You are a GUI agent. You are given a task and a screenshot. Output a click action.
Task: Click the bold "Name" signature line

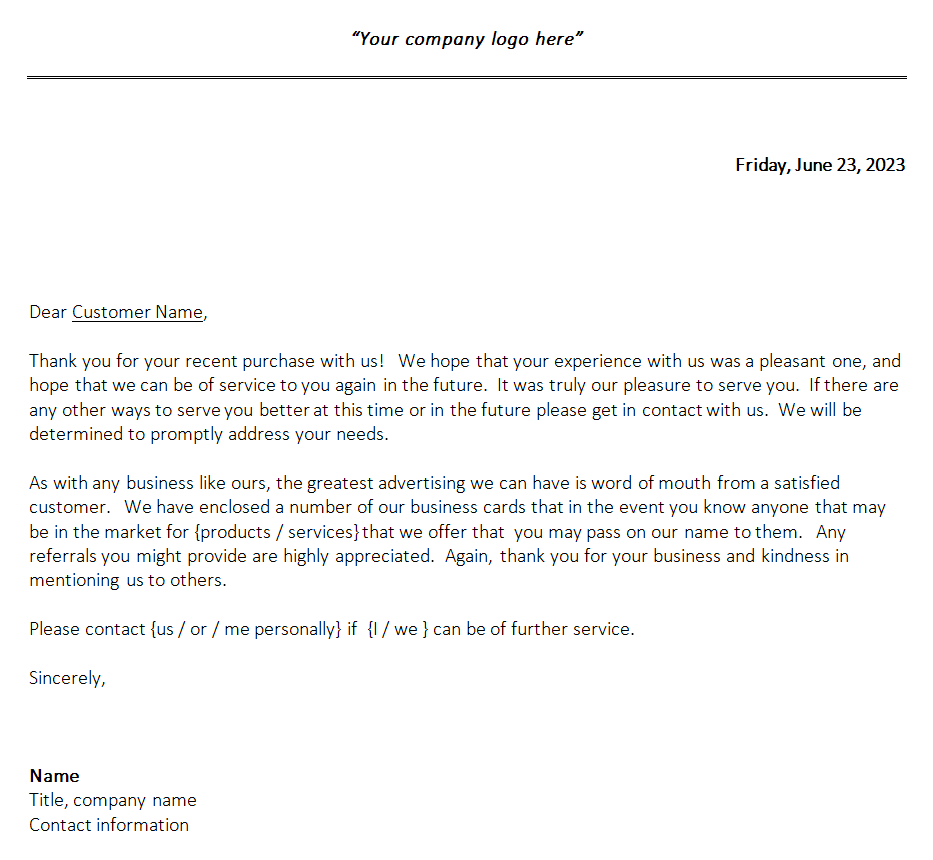[54, 776]
